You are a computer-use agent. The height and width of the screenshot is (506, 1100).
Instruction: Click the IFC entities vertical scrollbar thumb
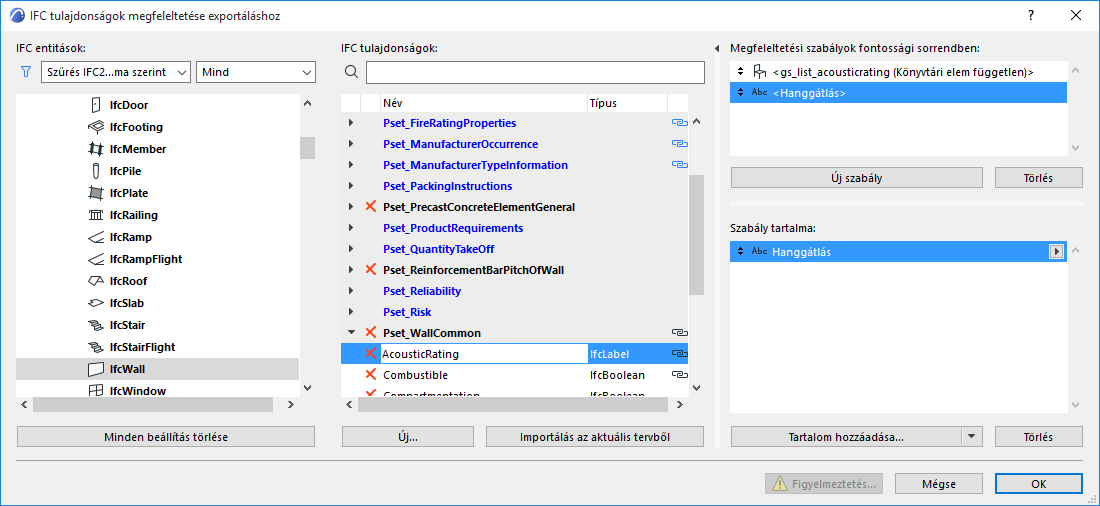click(x=307, y=147)
